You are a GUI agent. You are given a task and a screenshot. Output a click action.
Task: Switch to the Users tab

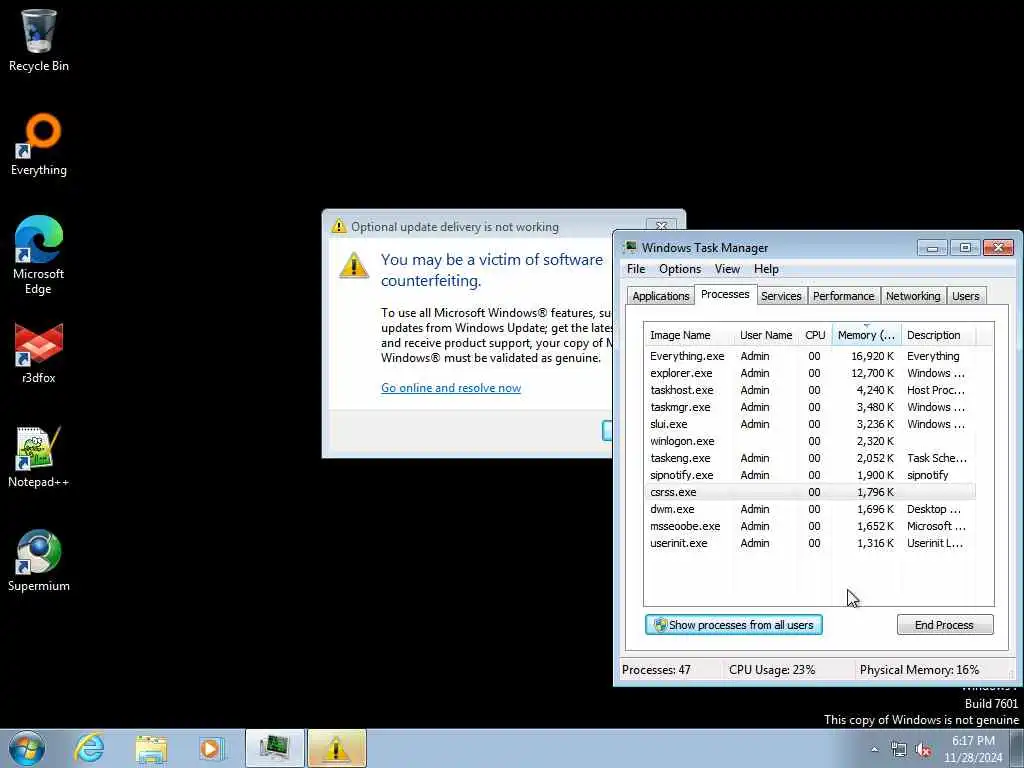tap(965, 296)
